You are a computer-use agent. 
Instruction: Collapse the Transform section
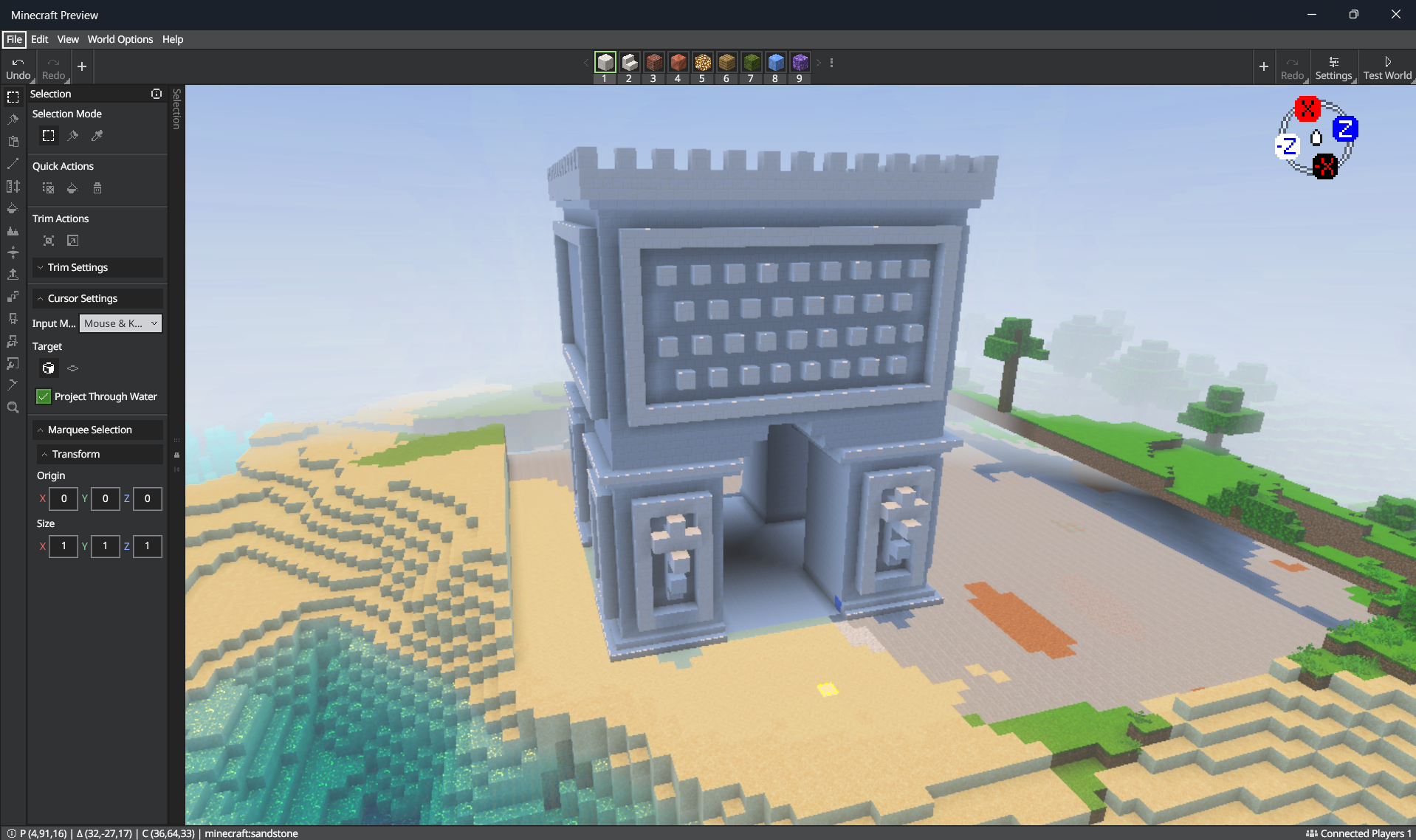click(100, 454)
